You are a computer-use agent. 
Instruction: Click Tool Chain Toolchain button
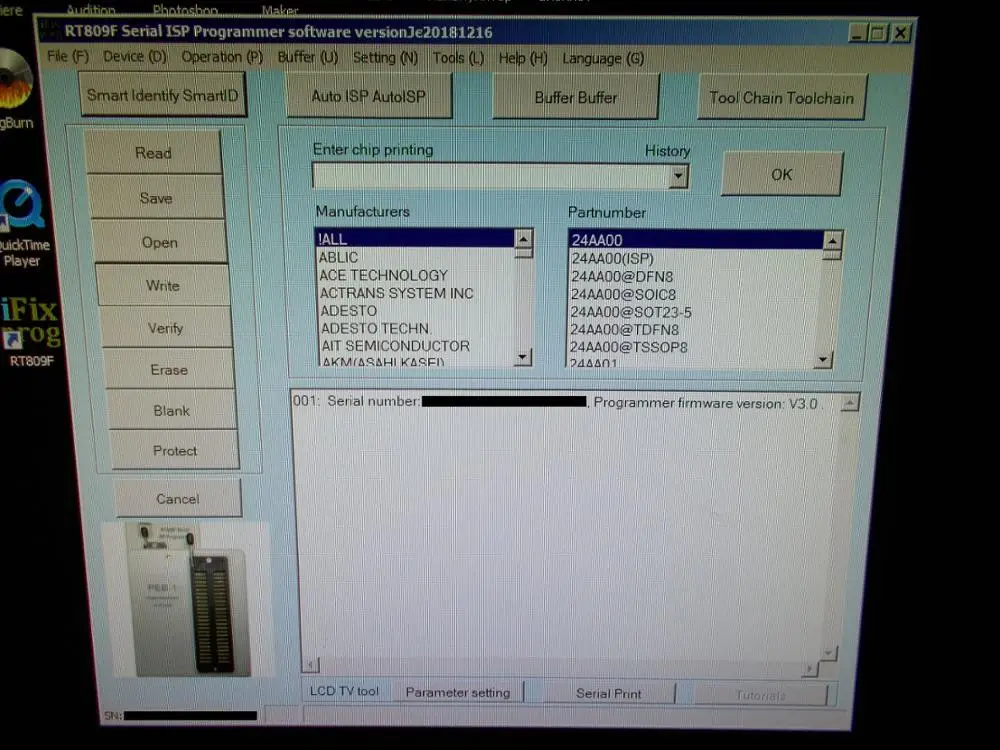(x=782, y=98)
